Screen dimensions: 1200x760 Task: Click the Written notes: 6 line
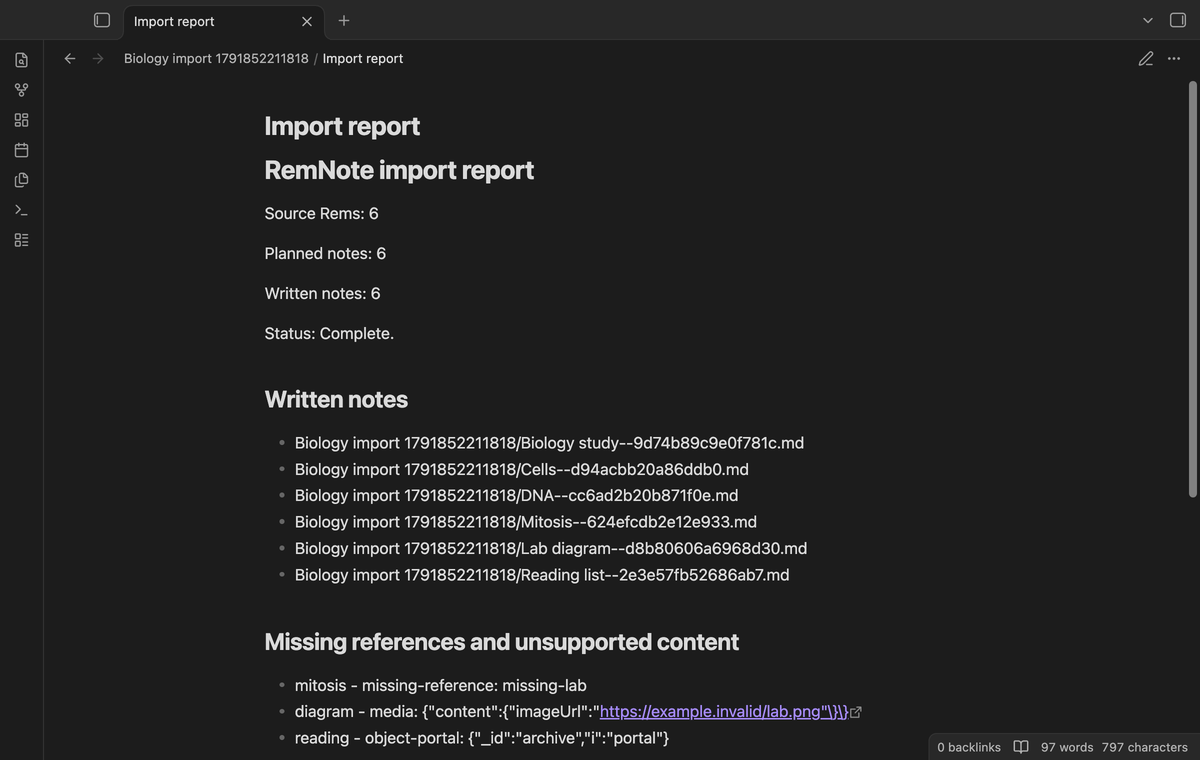pos(323,294)
